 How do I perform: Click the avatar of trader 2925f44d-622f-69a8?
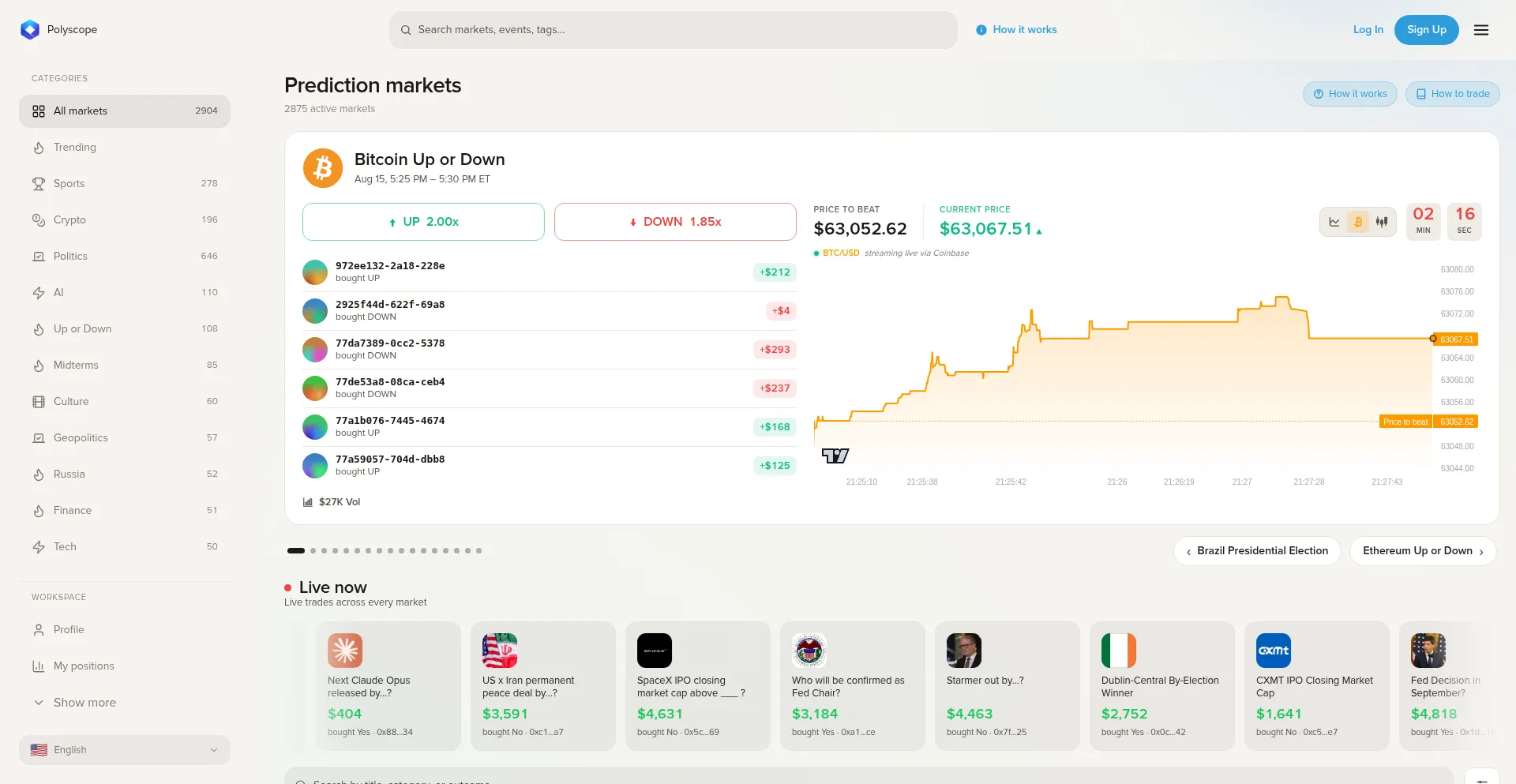click(315, 311)
